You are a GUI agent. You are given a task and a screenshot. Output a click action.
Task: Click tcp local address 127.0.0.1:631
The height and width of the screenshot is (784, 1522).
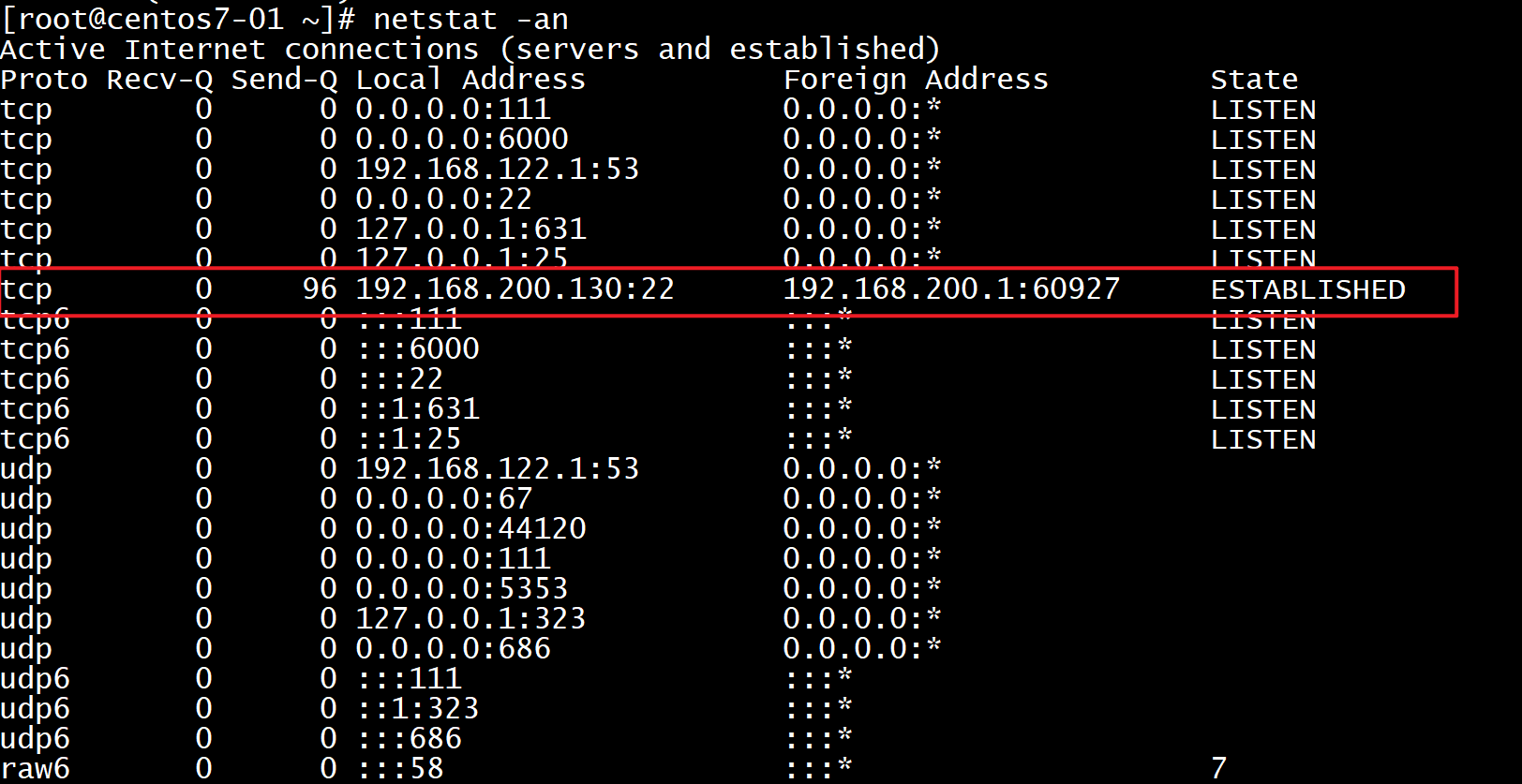(x=470, y=229)
